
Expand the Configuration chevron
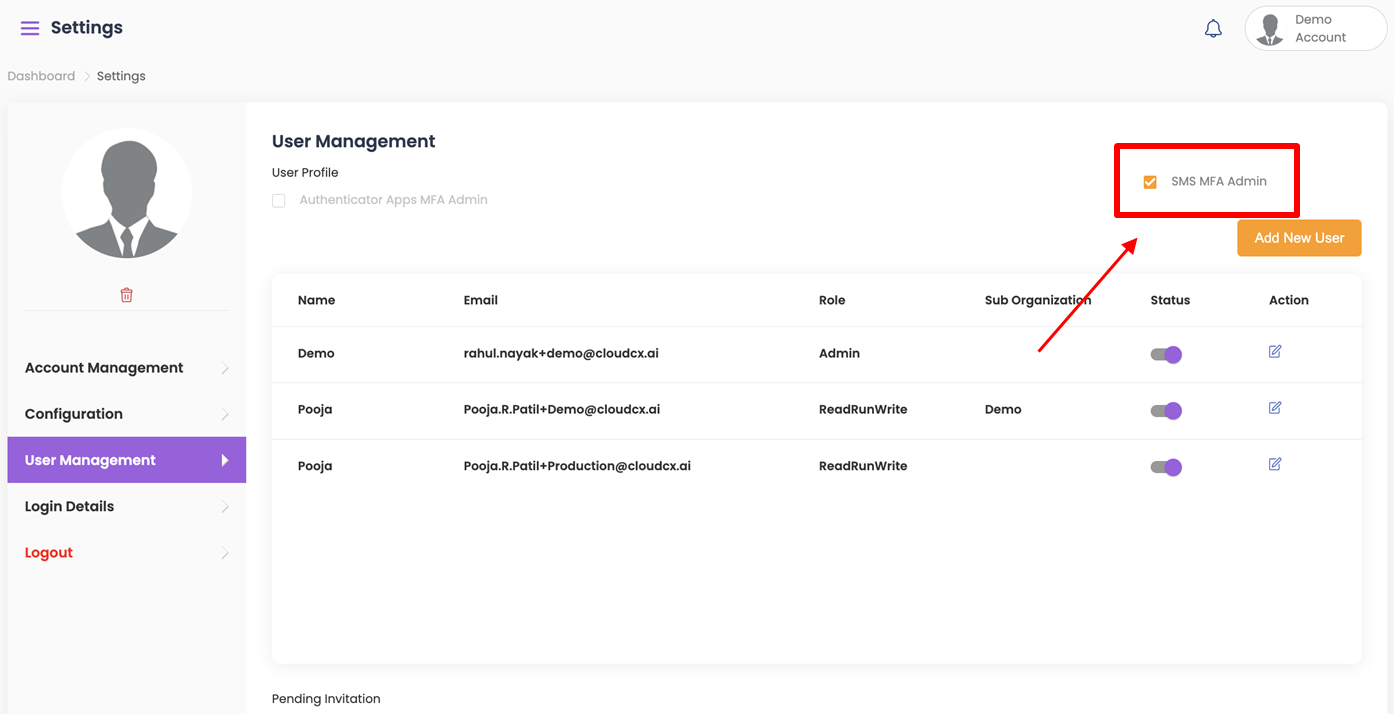225,415
